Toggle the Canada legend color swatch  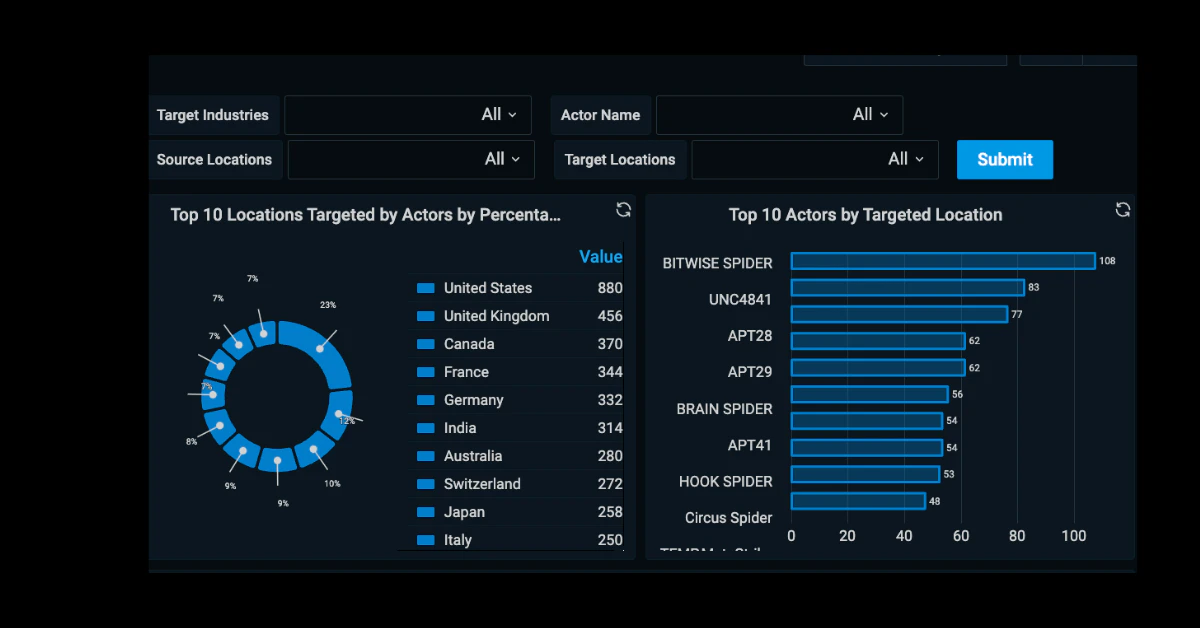425,344
